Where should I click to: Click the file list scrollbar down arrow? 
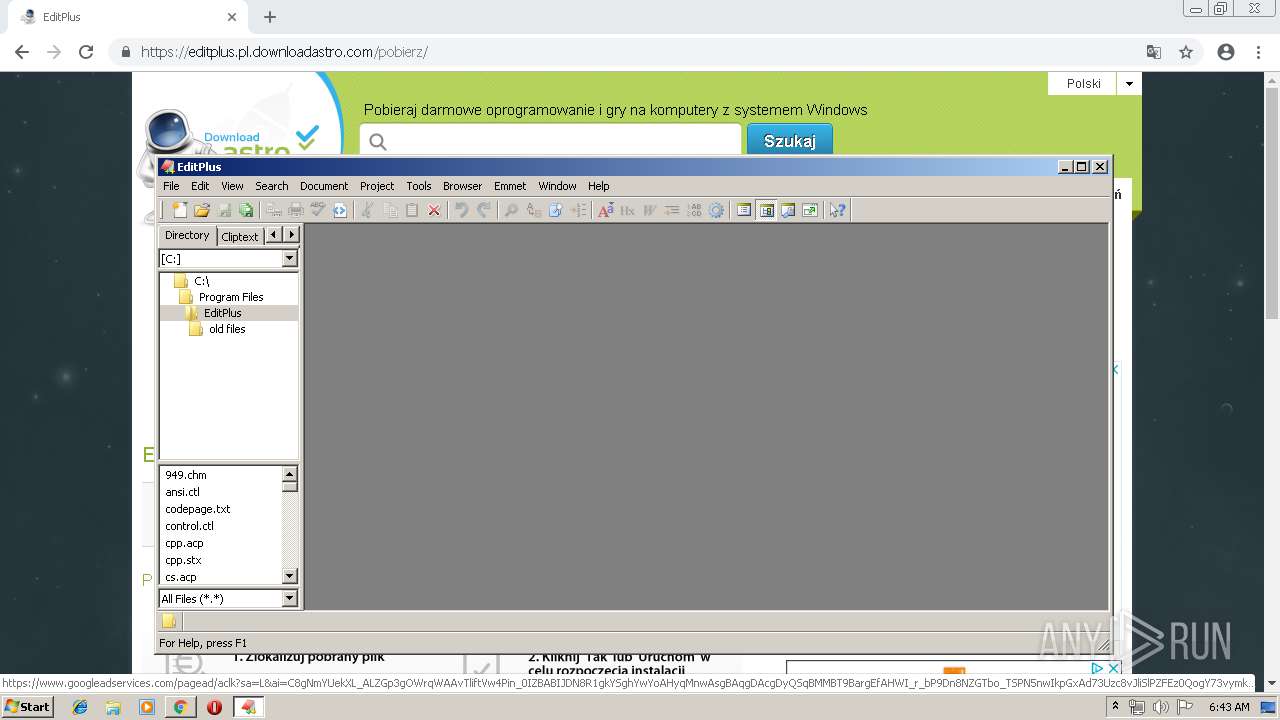[x=290, y=576]
